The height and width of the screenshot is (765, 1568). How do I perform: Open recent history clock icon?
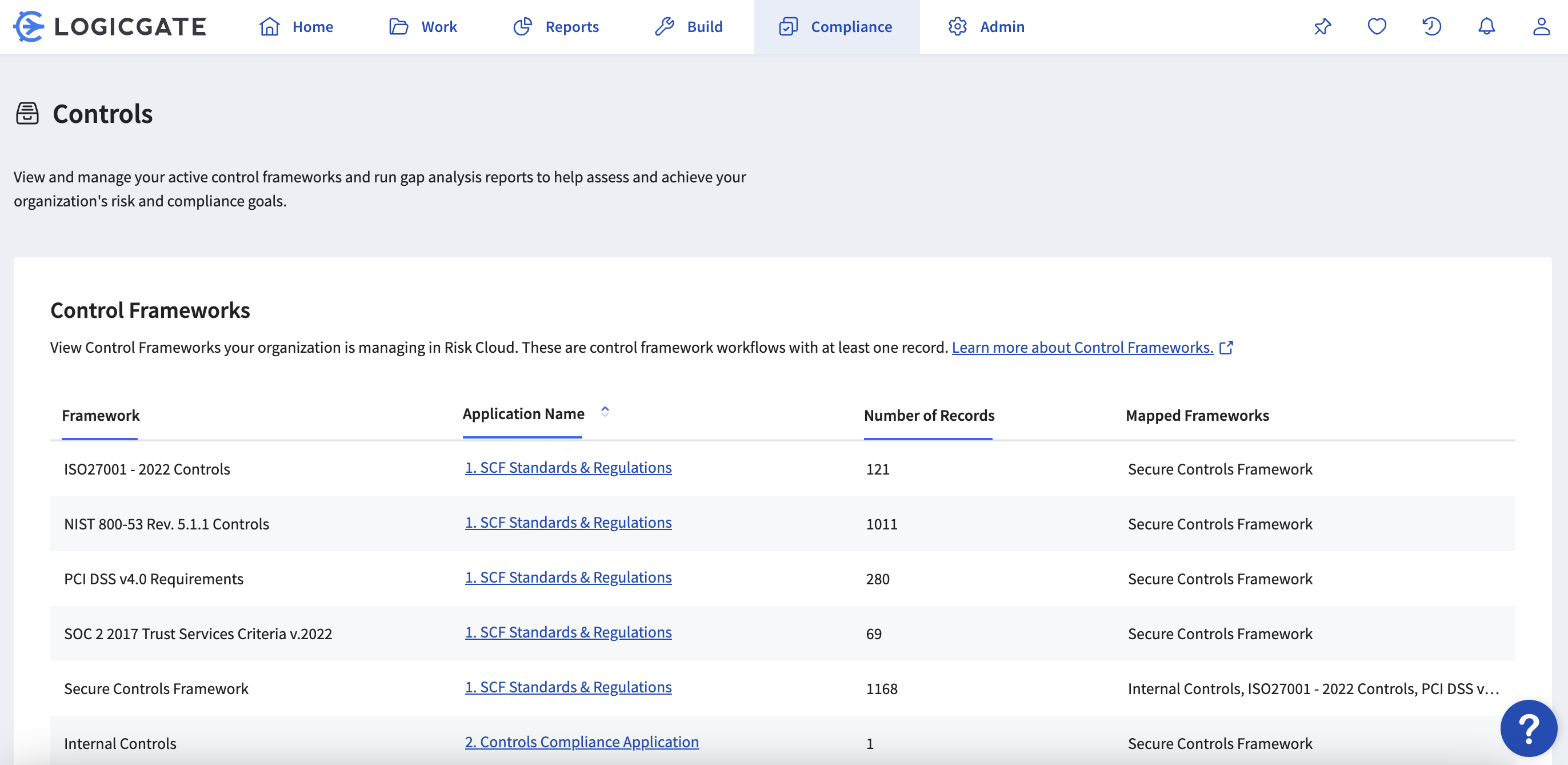(x=1431, y=26)
